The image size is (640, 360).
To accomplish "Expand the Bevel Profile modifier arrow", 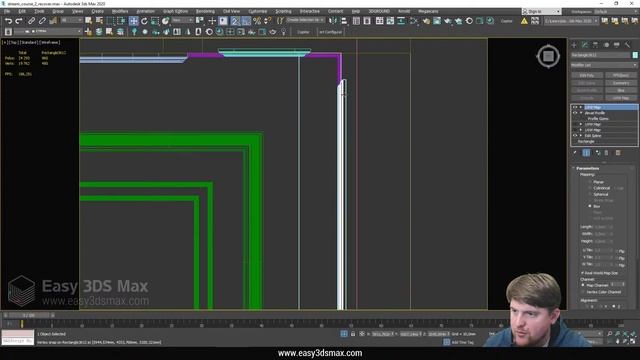I will click(581, 113).
